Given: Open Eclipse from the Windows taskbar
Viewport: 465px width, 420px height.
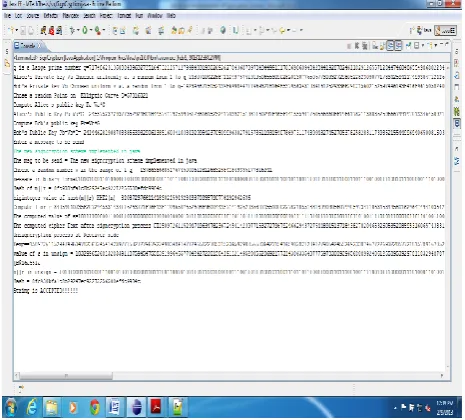Looking at the screenshot, I should [137, 407].
